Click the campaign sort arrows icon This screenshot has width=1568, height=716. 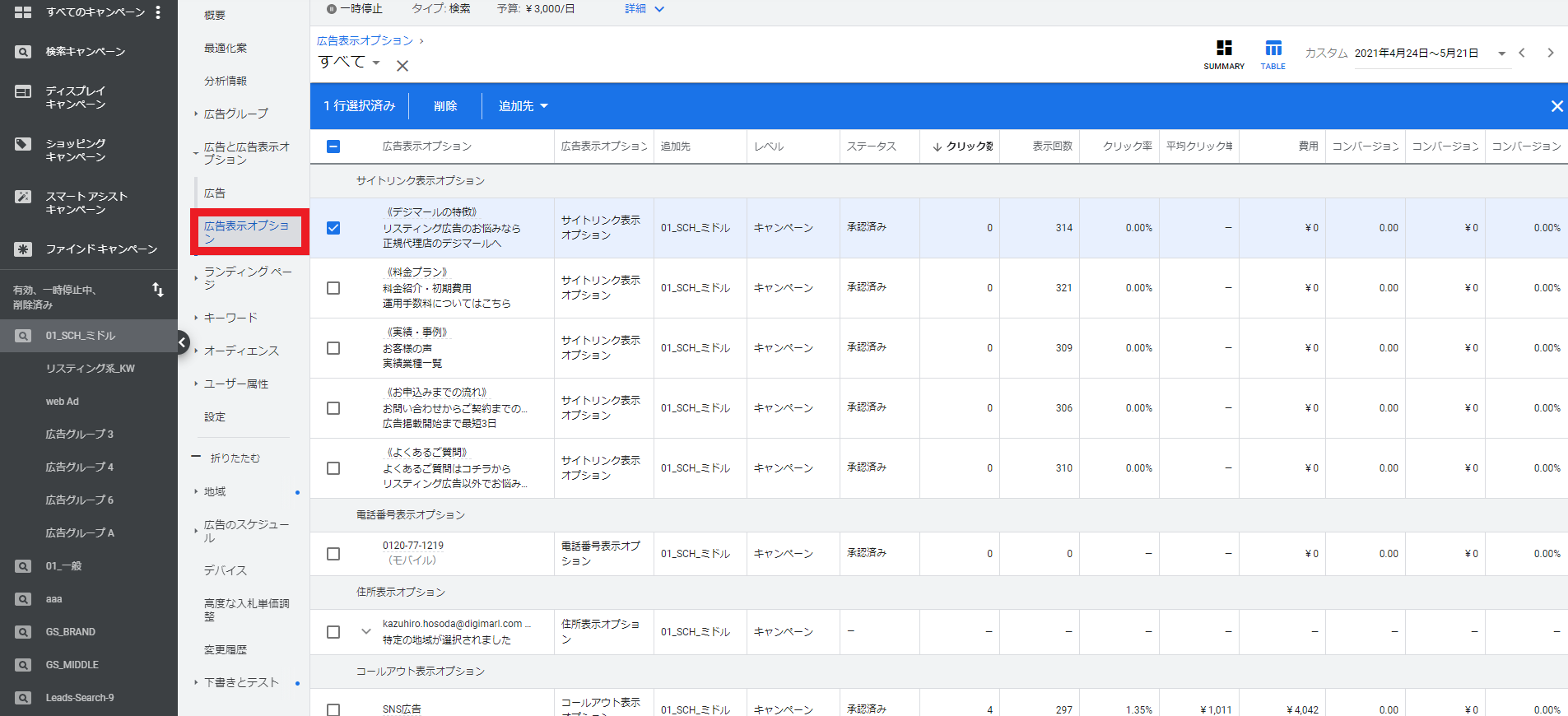pos(158,290)
